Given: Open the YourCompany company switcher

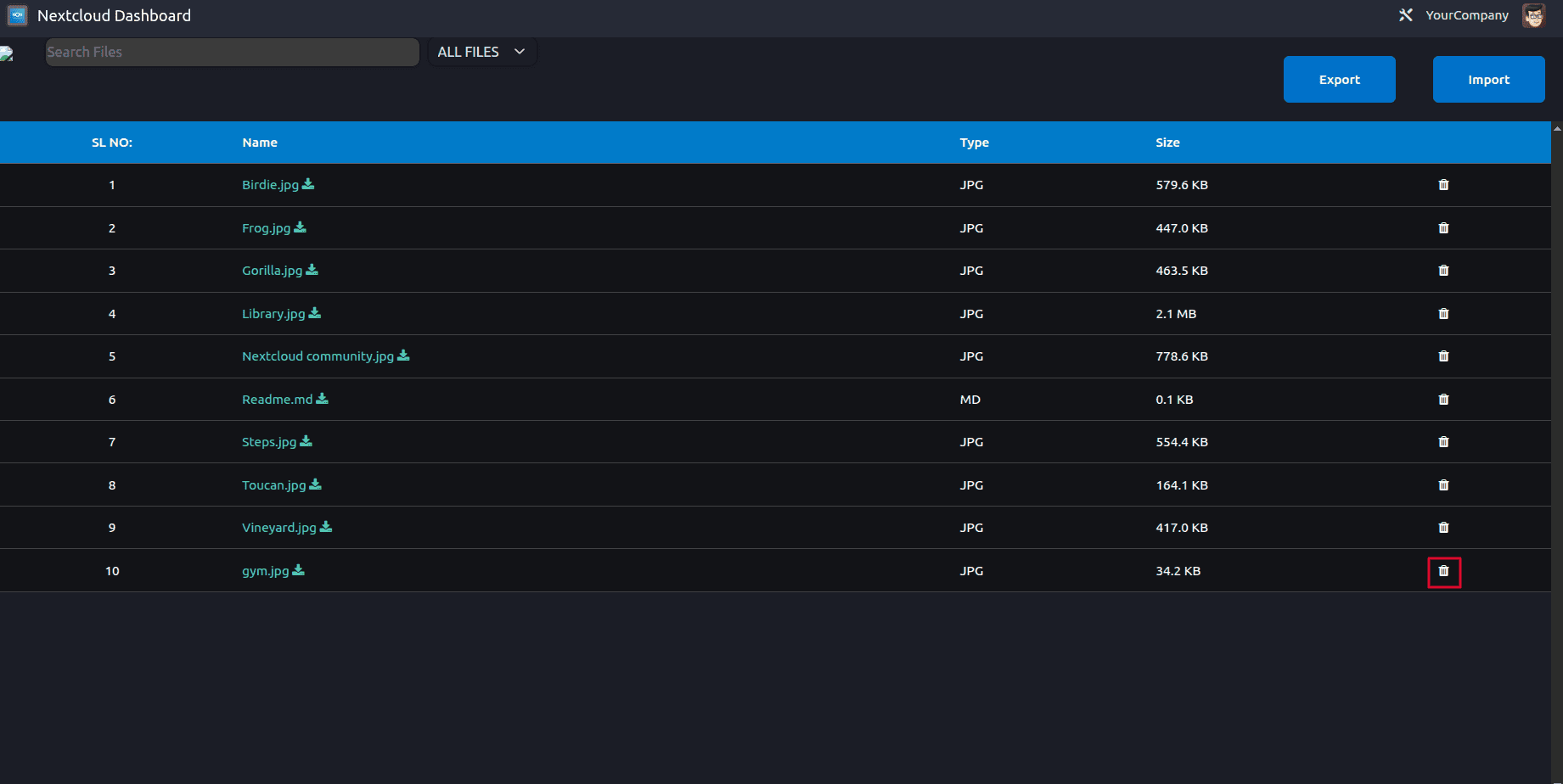Looking at the screenshot, I should click(1467, 15).
